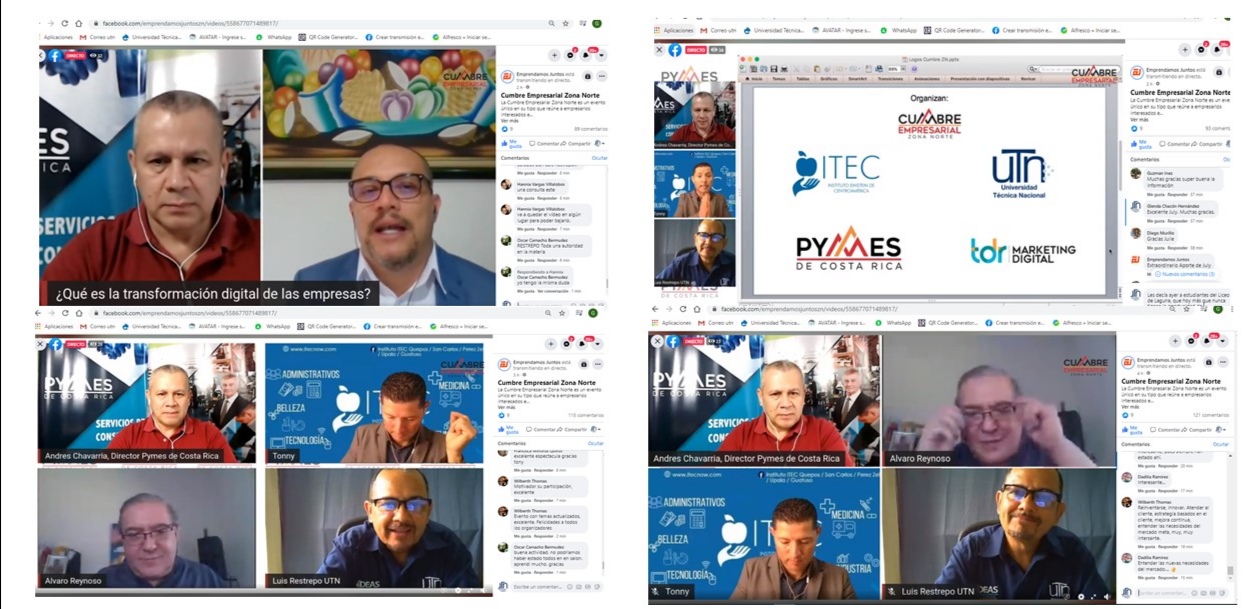
Task: Open Messenger icon in the top-left window
Action: click(x=570, y=55)
